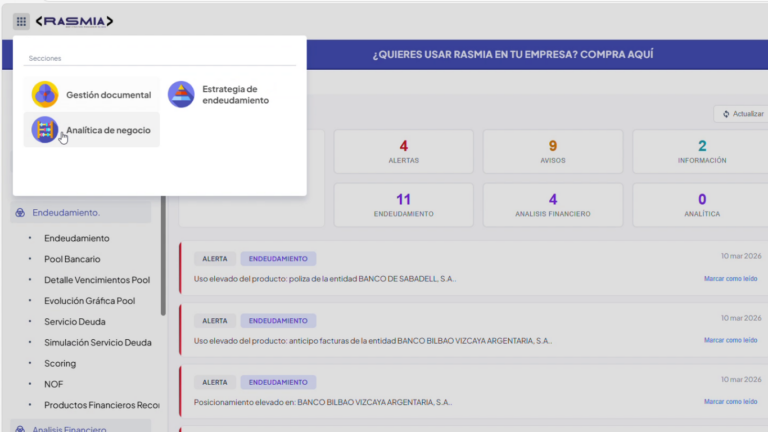This screenshot has height=432, width=768.
Task: Click ALERTA tag on Sabadell alert
Action: click(215, 259)
